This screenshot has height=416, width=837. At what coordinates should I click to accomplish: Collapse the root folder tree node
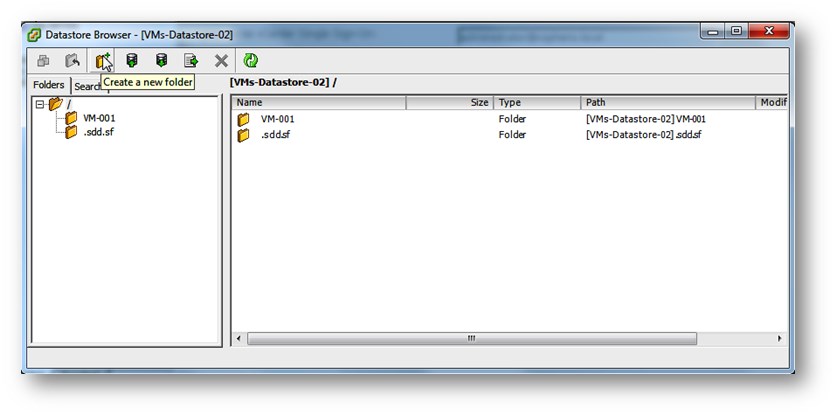point(39,104)
